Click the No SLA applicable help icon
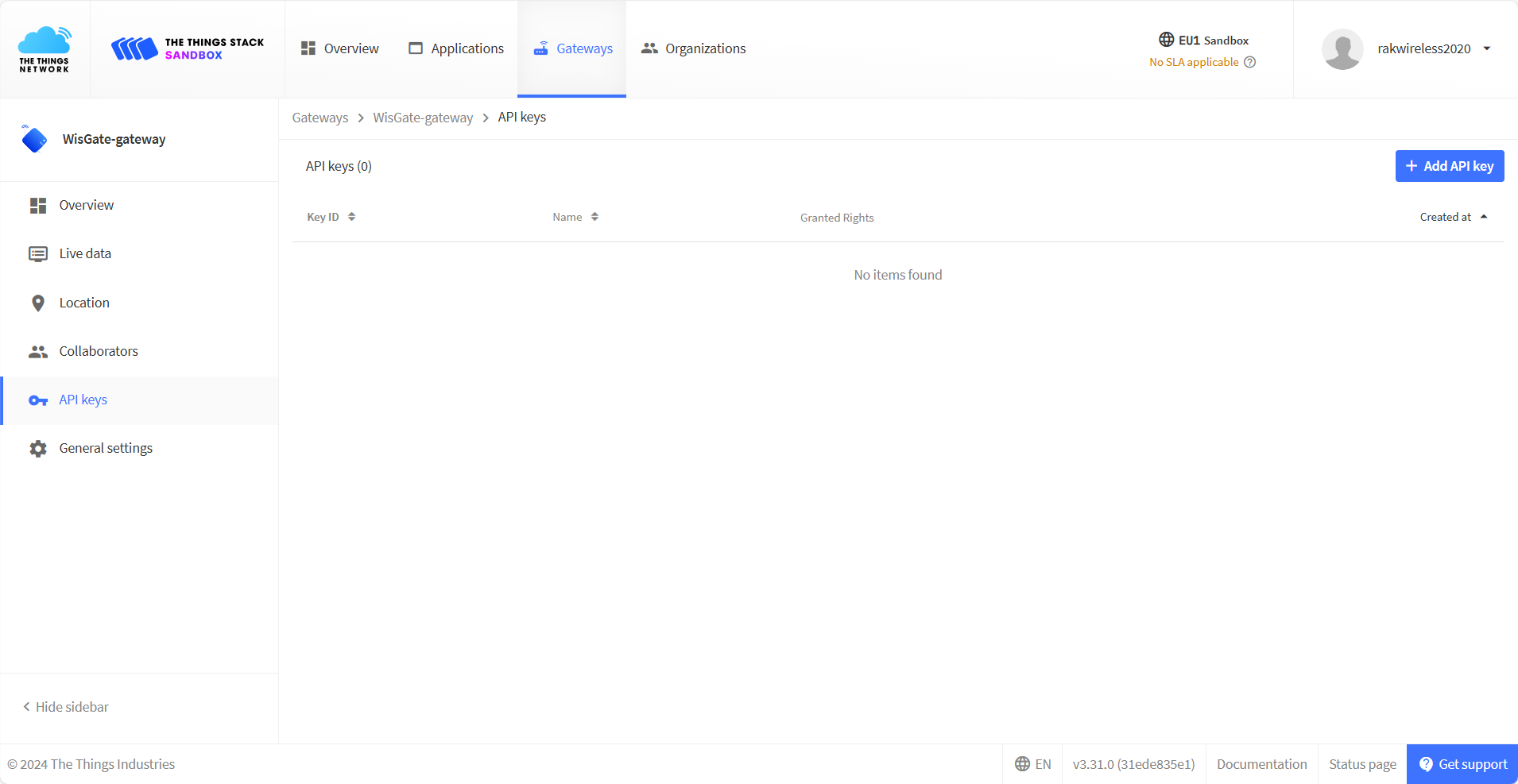Image resolution: width=1518 pixels, height=784 pixels. click(x=1249, y=62)
